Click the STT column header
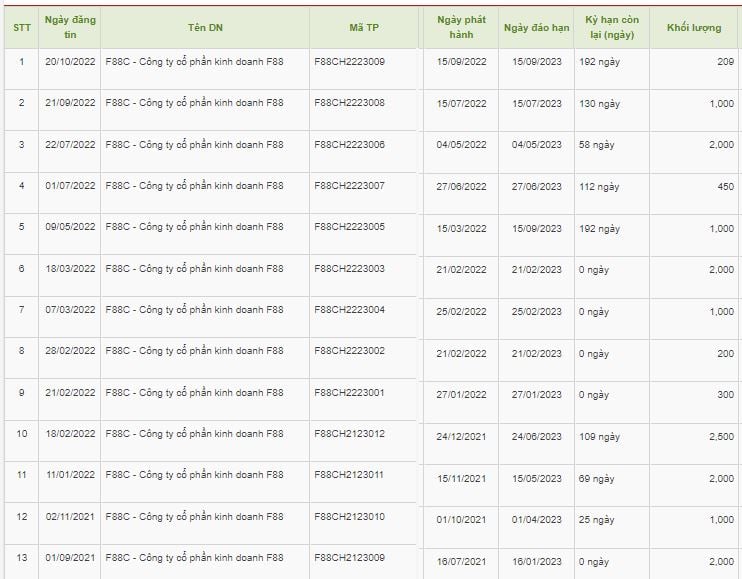Image resolution: width=742 pixels, height=579 pixels. point(21,27)
